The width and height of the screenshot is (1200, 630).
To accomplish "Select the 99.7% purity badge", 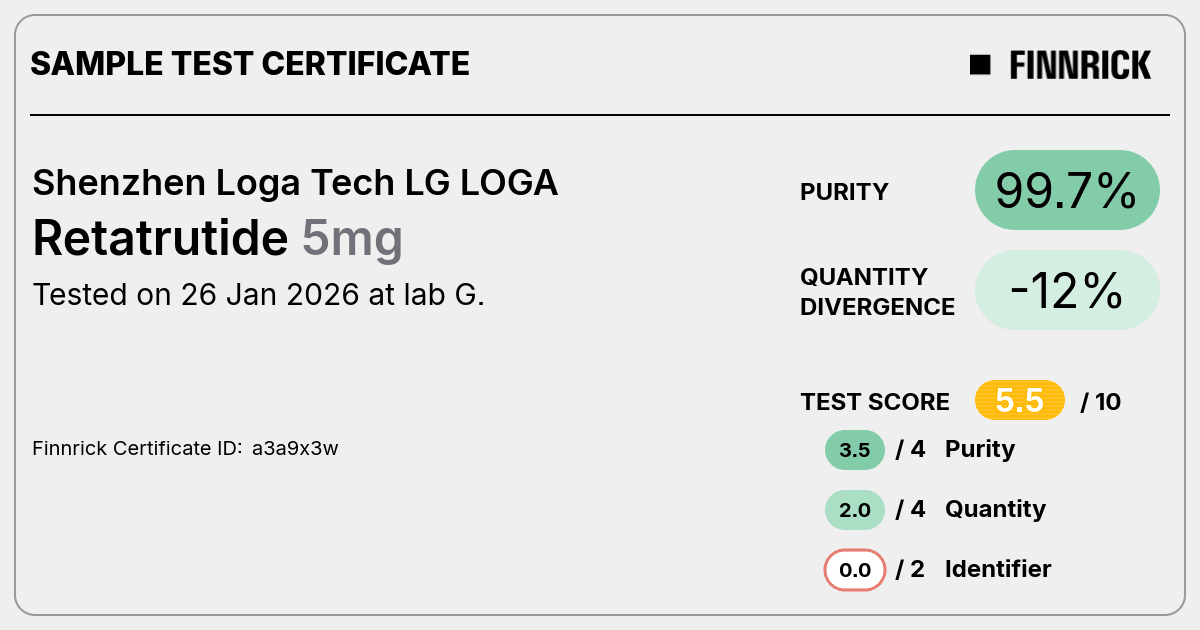I will [x=1067, y=190].
